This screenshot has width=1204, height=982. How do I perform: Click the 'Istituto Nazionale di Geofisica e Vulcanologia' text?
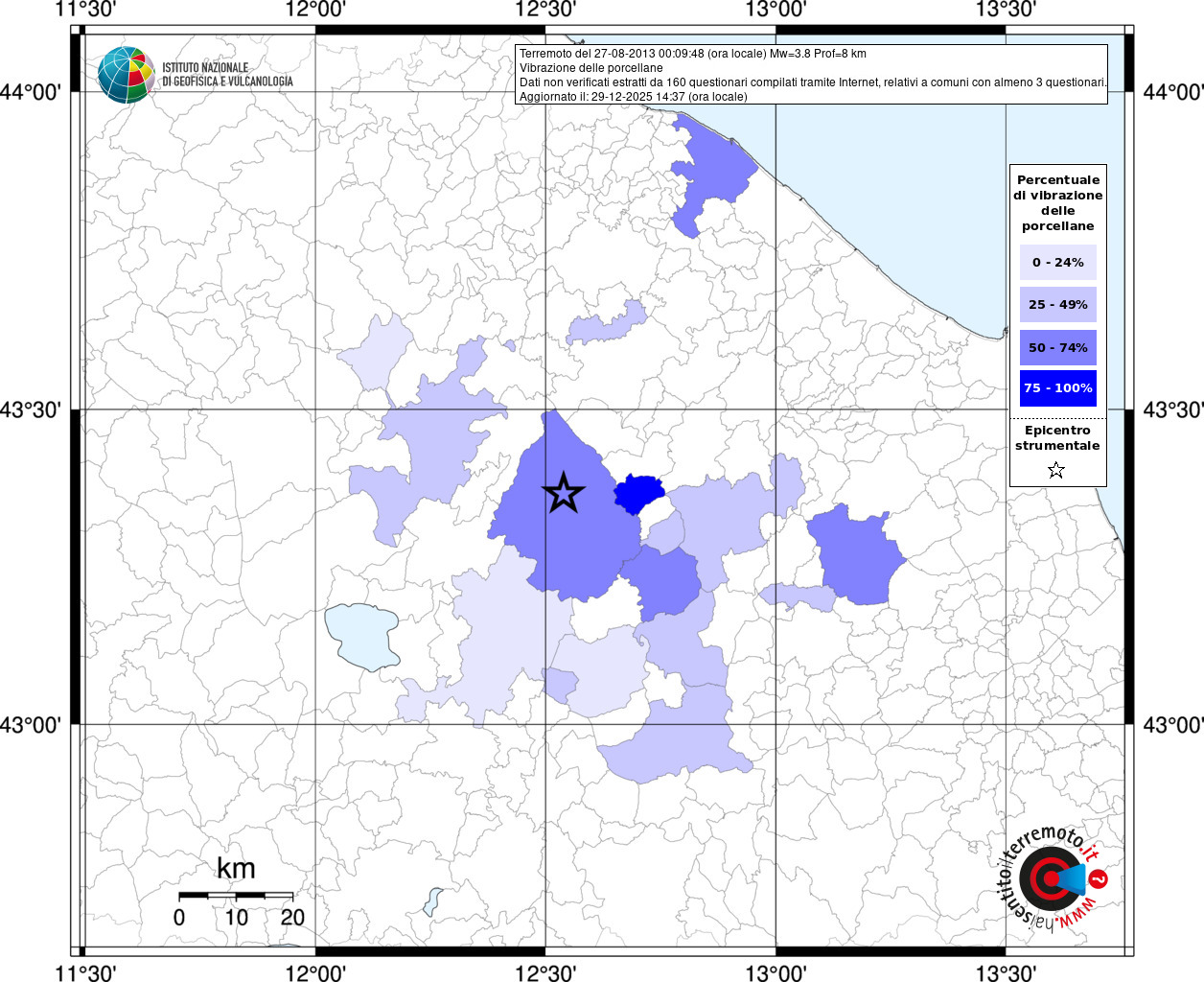[227, 75]
